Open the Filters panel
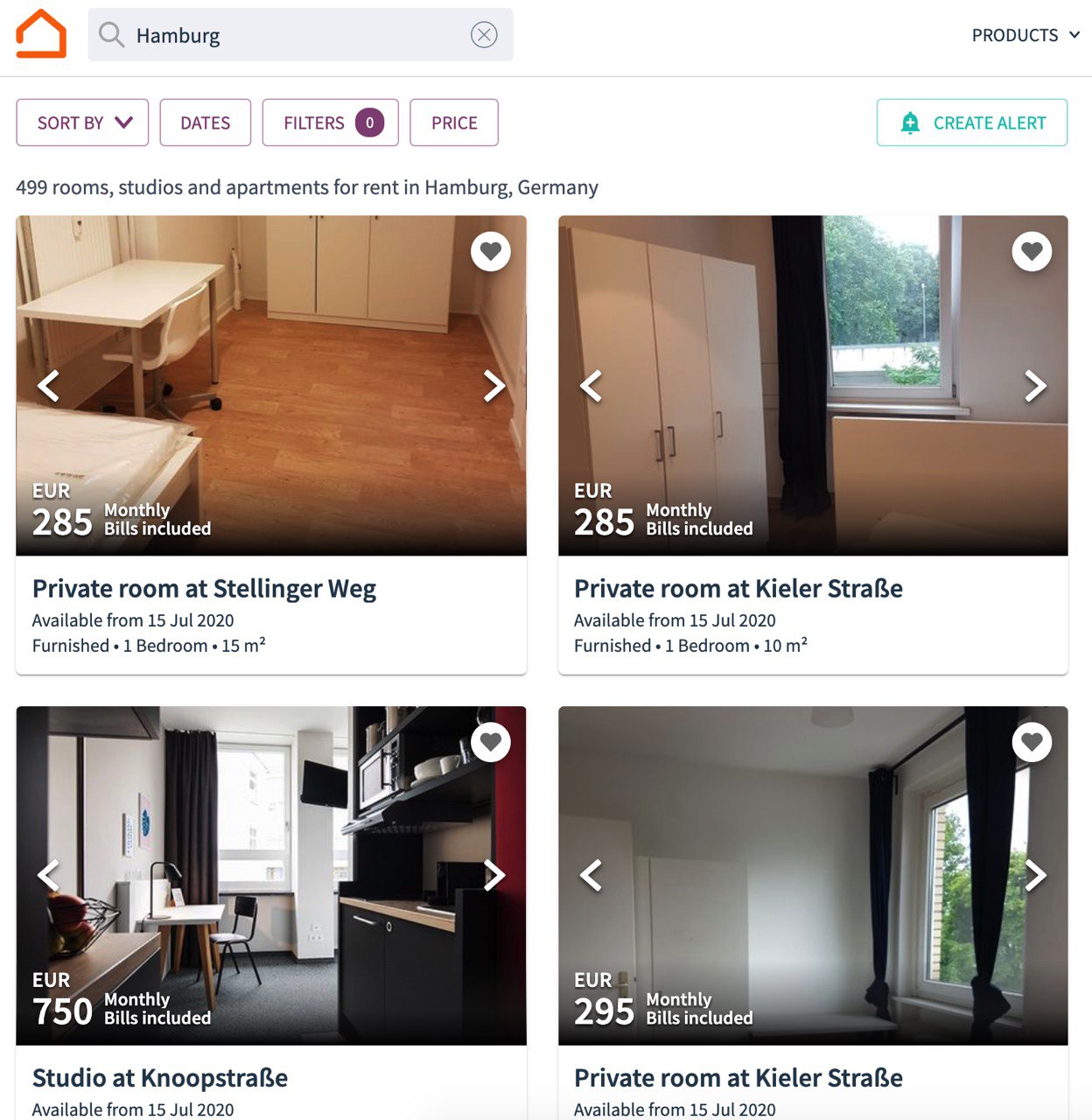 (x=331, y=122)
